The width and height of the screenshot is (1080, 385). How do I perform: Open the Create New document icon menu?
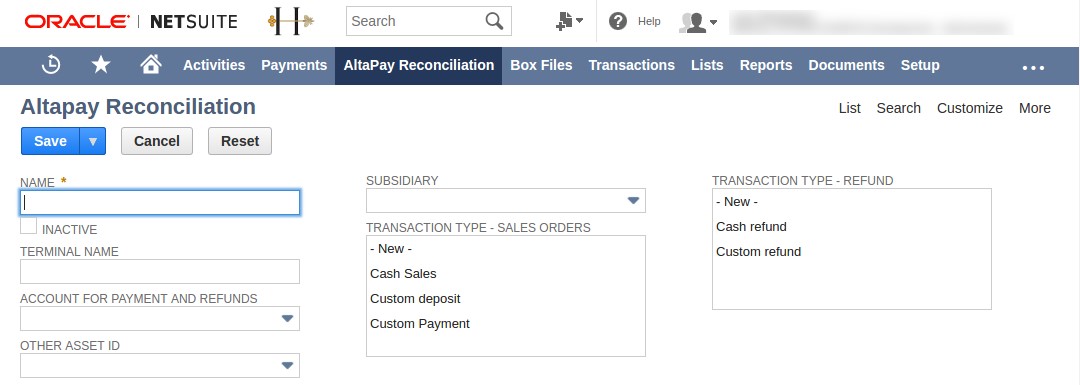click(569, 21)
